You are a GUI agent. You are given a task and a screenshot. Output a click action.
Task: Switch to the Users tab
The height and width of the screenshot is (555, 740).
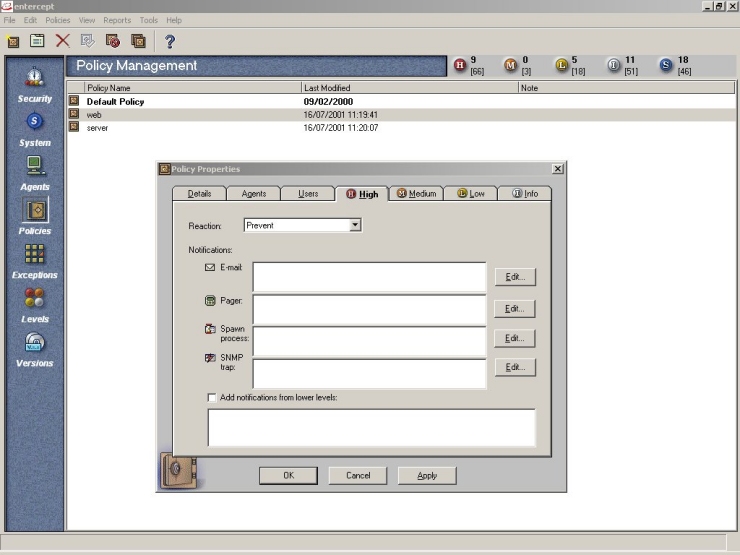(308, 193)
